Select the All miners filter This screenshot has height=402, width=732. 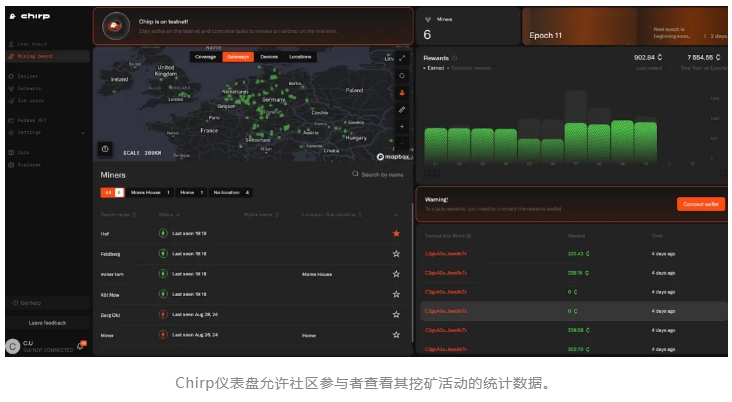tap(113, 192)
